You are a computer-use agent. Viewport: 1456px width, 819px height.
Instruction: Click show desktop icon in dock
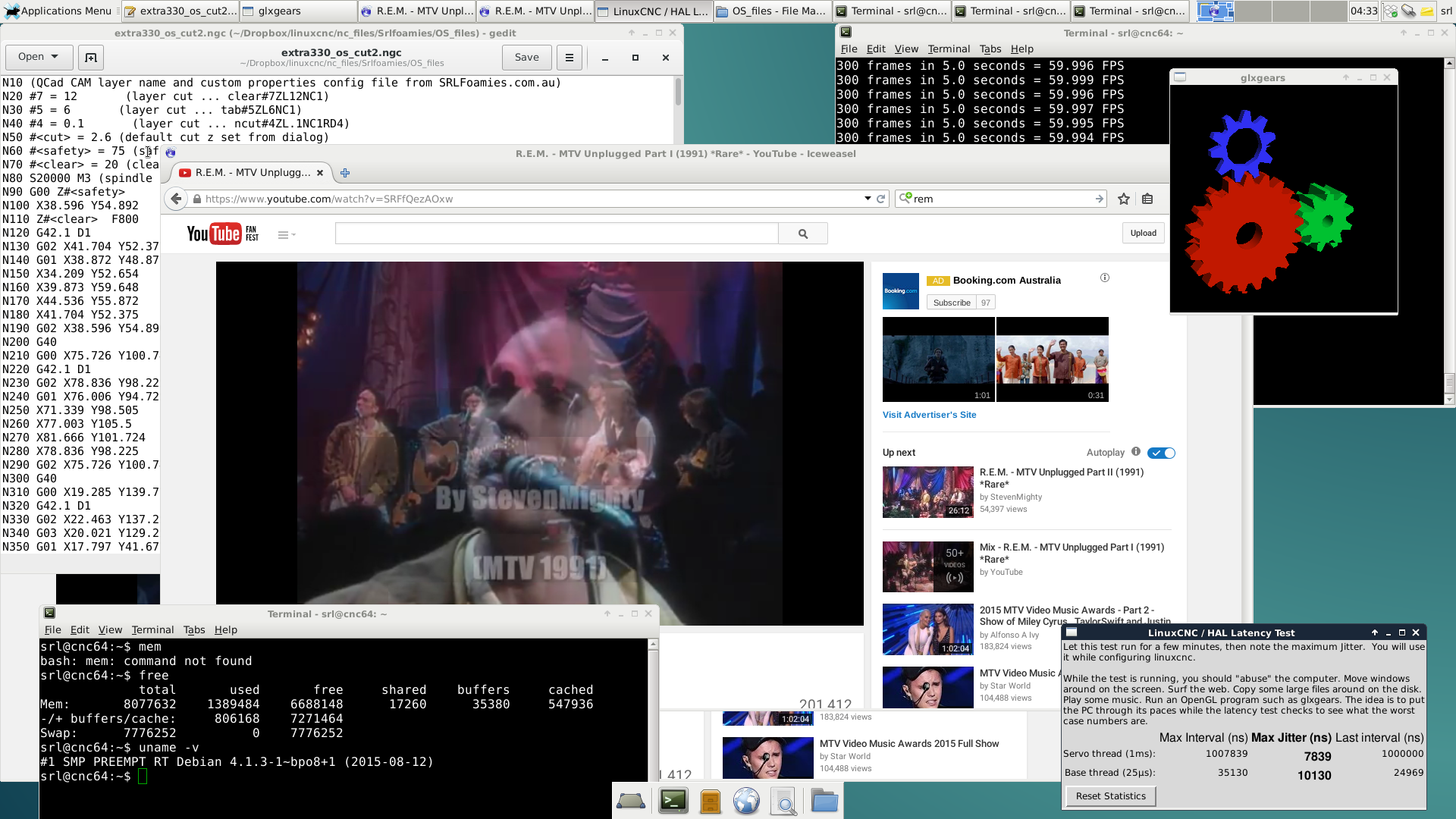point(631,800)
